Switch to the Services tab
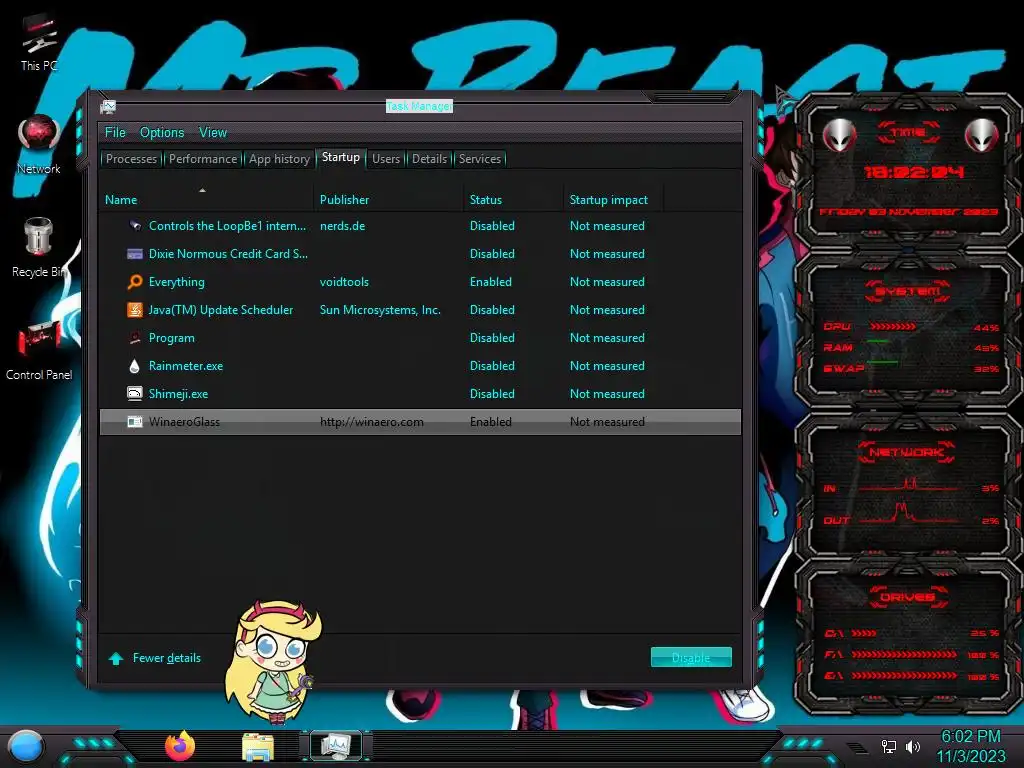This screenshot has width=1024, height=768. (x=480, y=159)
